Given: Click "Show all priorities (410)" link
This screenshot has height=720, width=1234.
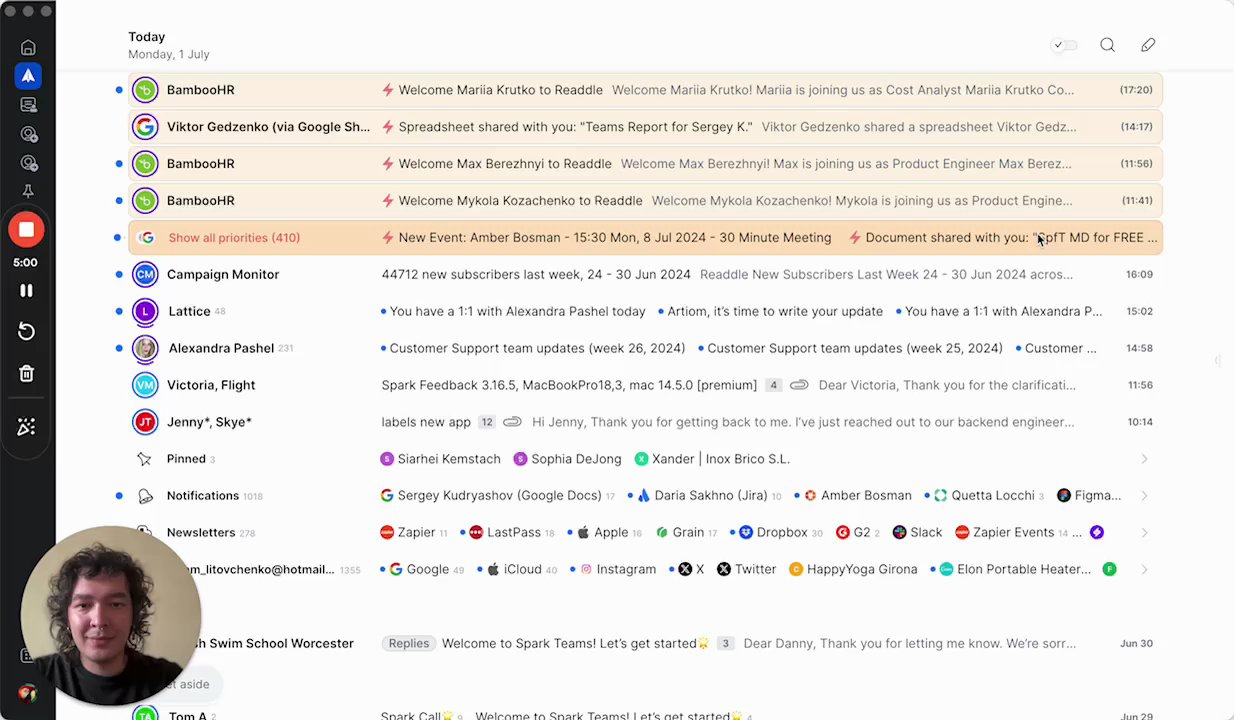Looking at the screenshot, I should (234, 238).
